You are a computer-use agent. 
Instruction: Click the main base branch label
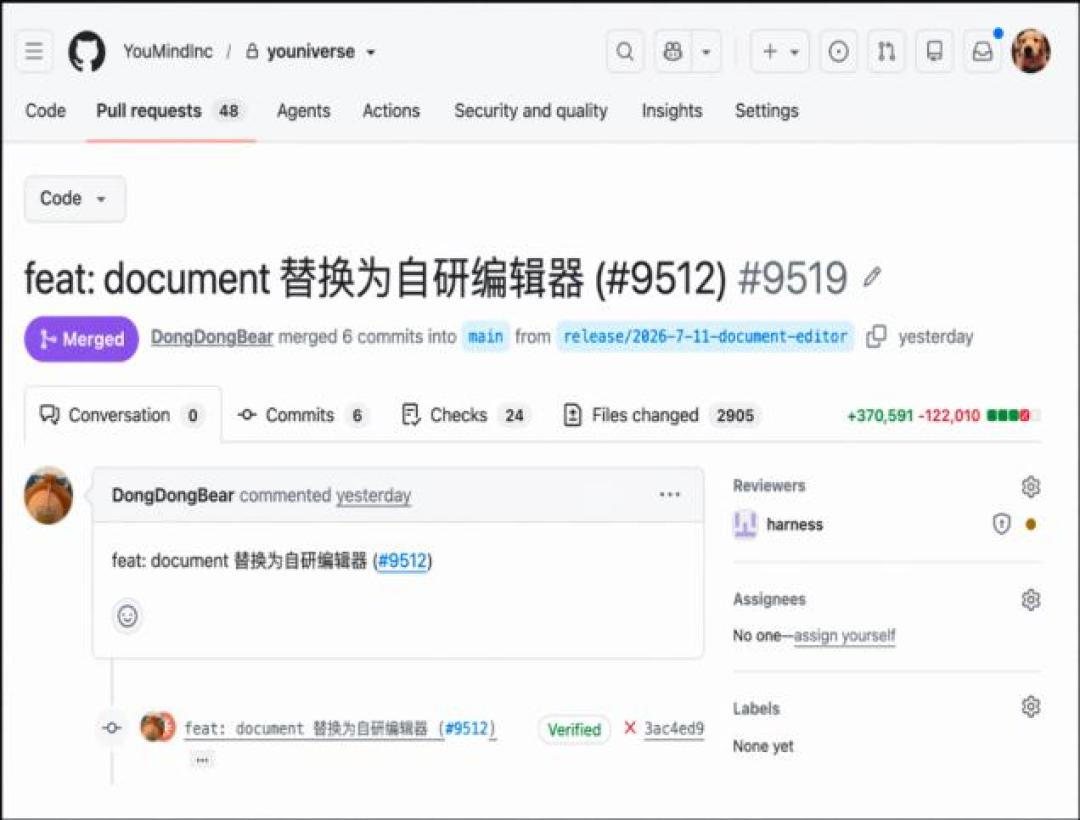pyautogui.click(x=486, y=337)
